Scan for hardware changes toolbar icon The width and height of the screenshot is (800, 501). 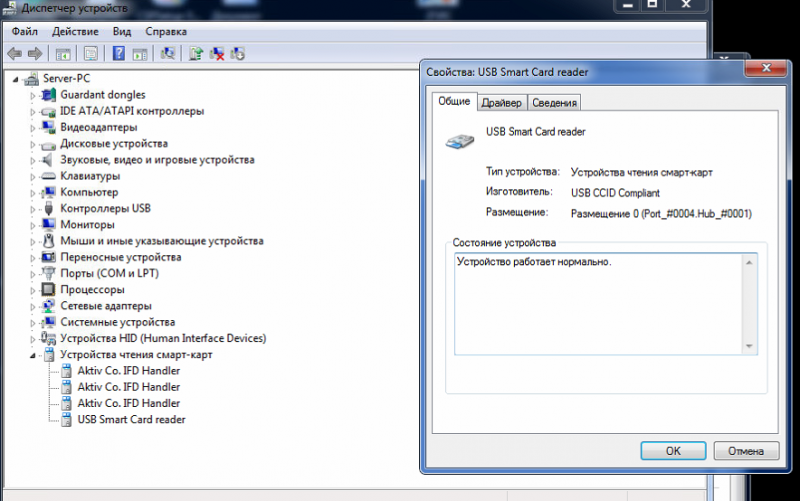point(168,53)
